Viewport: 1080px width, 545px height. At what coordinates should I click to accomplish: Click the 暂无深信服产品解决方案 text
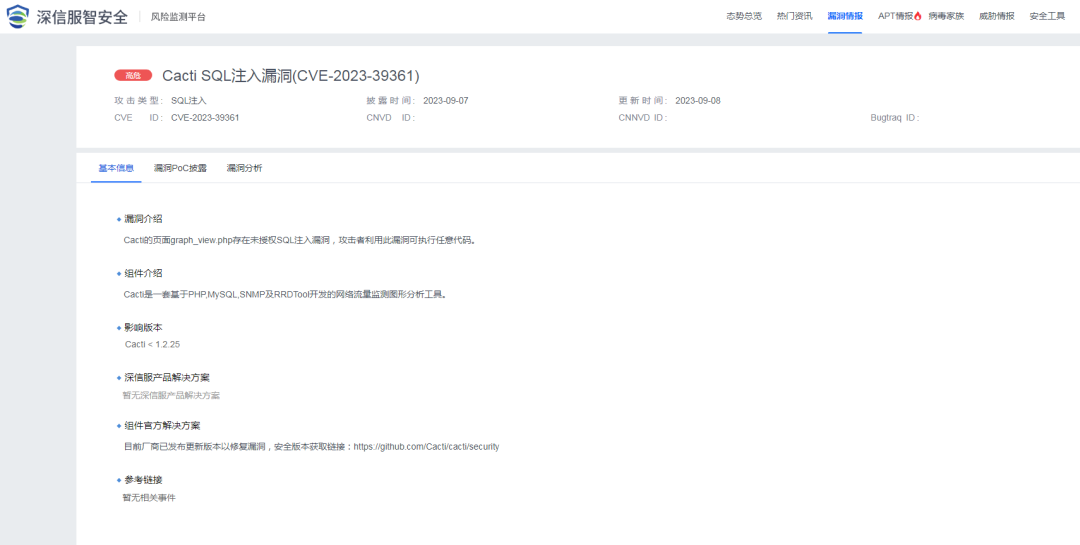[x=172, y=395]
